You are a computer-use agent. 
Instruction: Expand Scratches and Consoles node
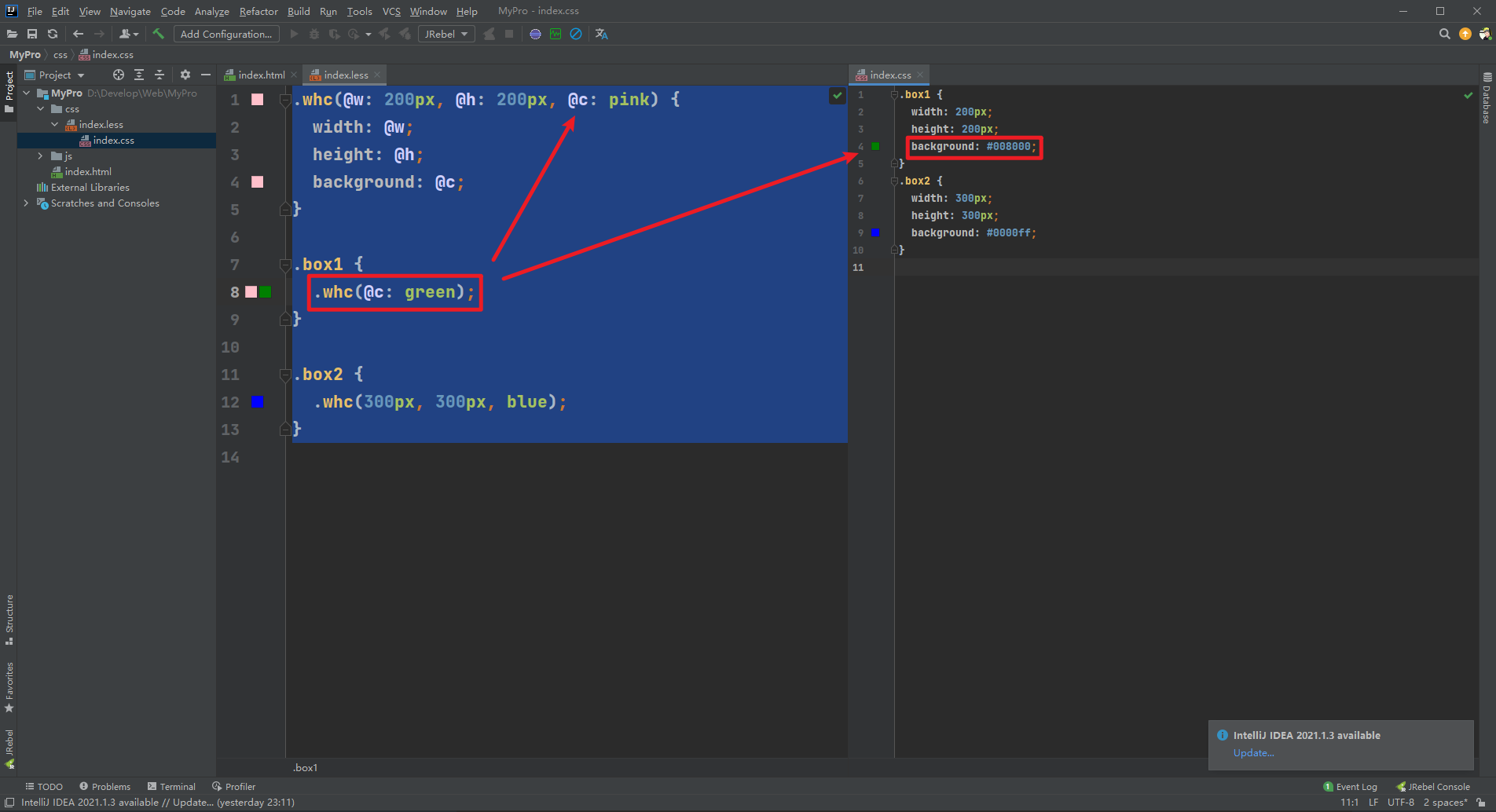click(x=27, y=203)
